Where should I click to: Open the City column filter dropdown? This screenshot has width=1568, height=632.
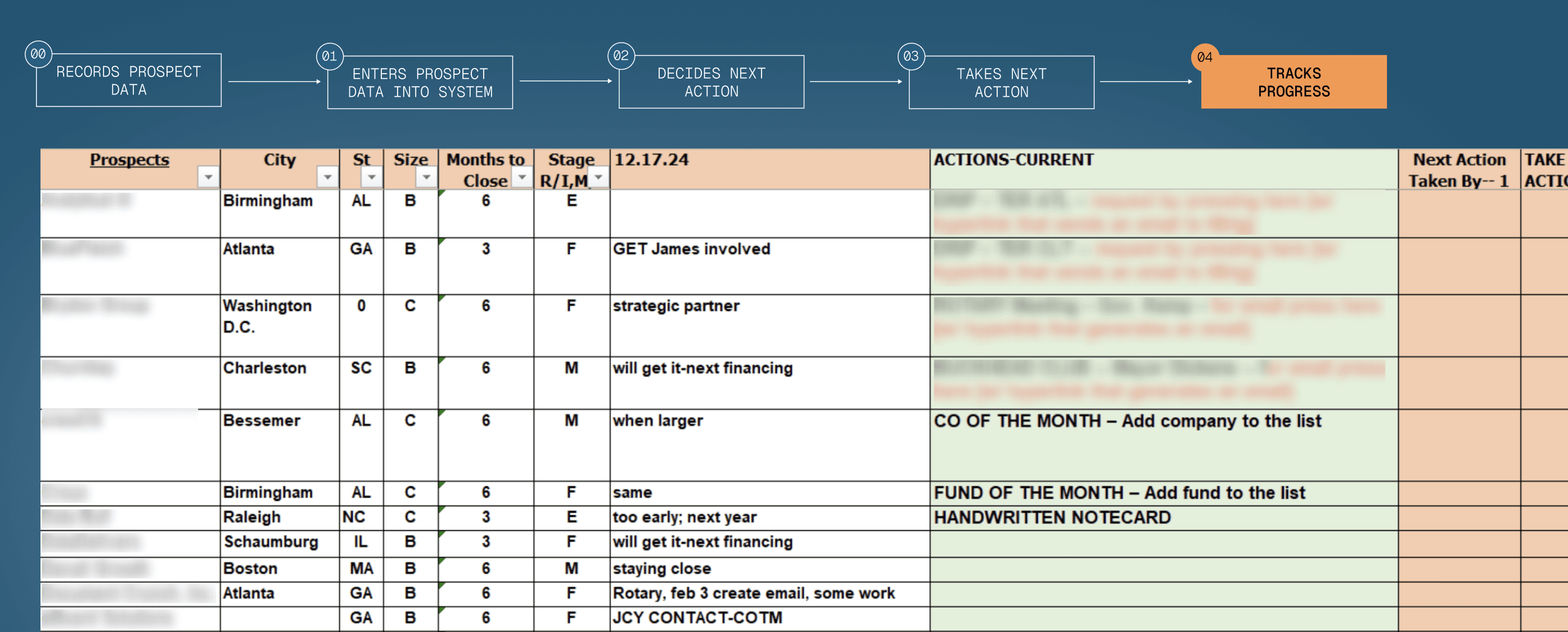pos(327,177)
